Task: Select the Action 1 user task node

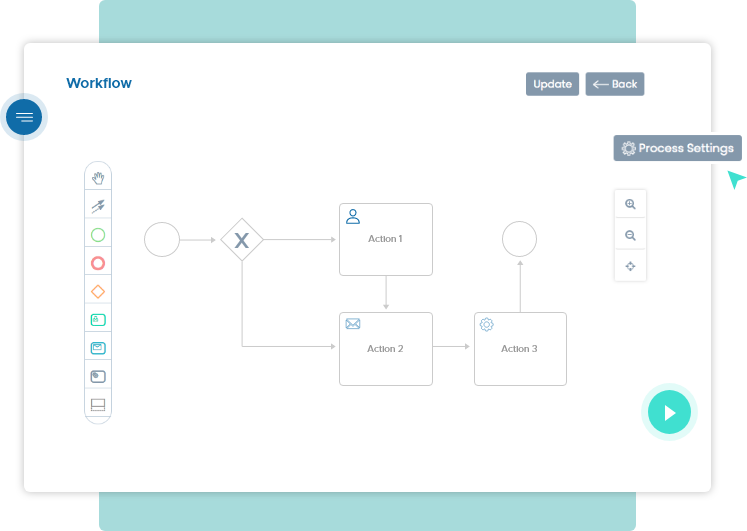Action: point(385,239)
